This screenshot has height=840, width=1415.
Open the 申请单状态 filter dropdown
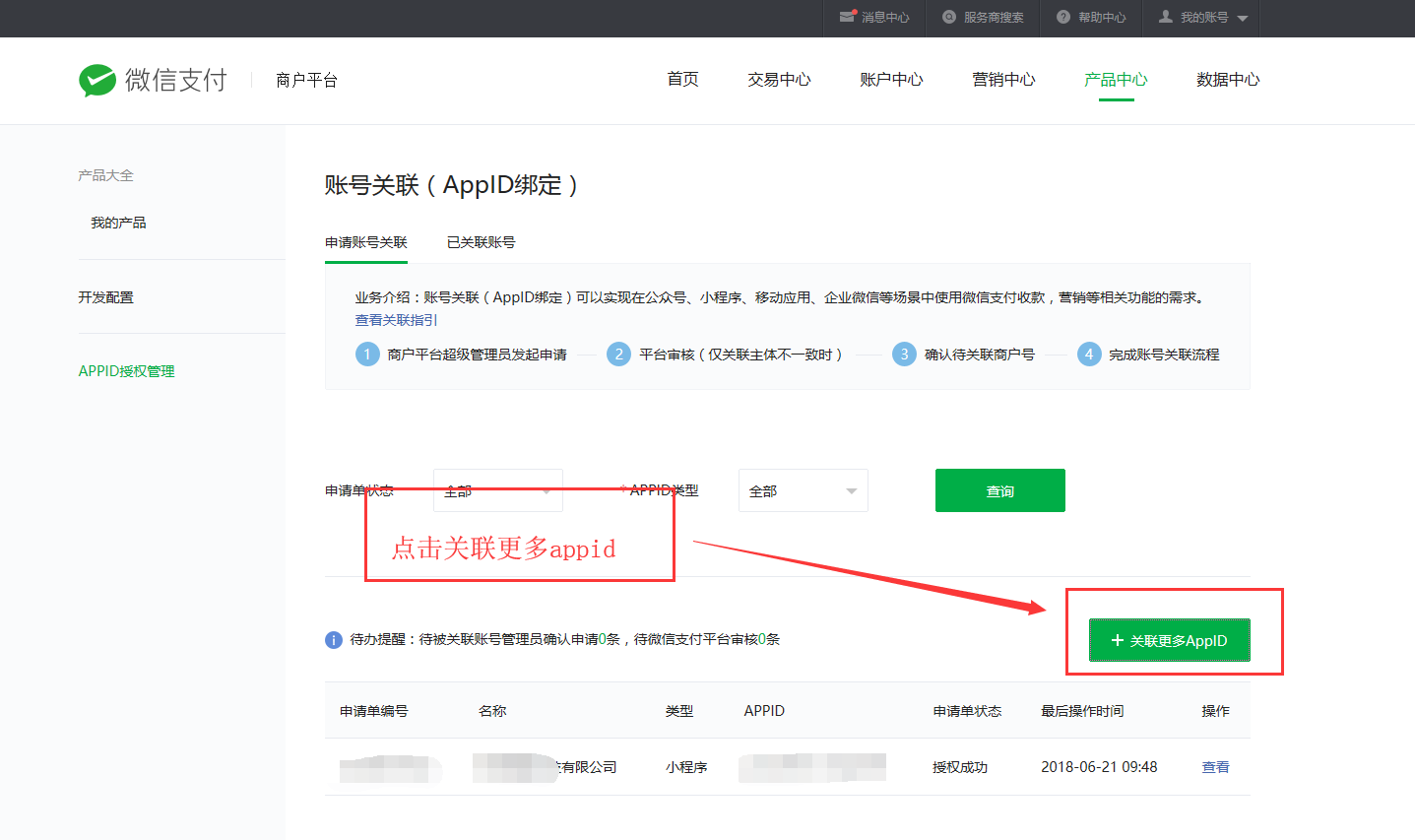498,490
